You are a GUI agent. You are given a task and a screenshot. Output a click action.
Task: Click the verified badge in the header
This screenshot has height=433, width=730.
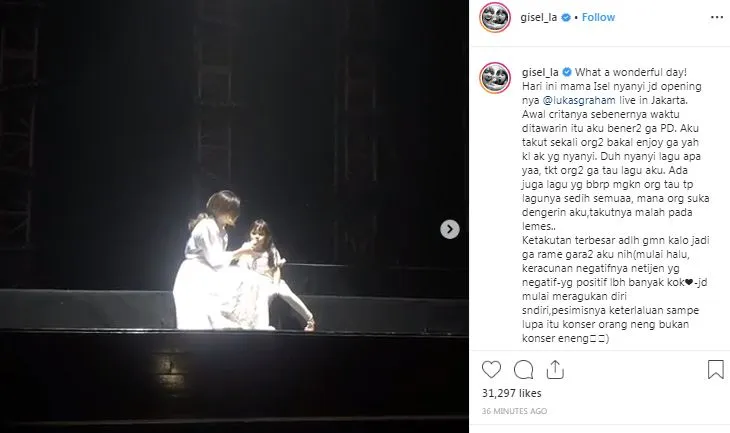[566, 18]
